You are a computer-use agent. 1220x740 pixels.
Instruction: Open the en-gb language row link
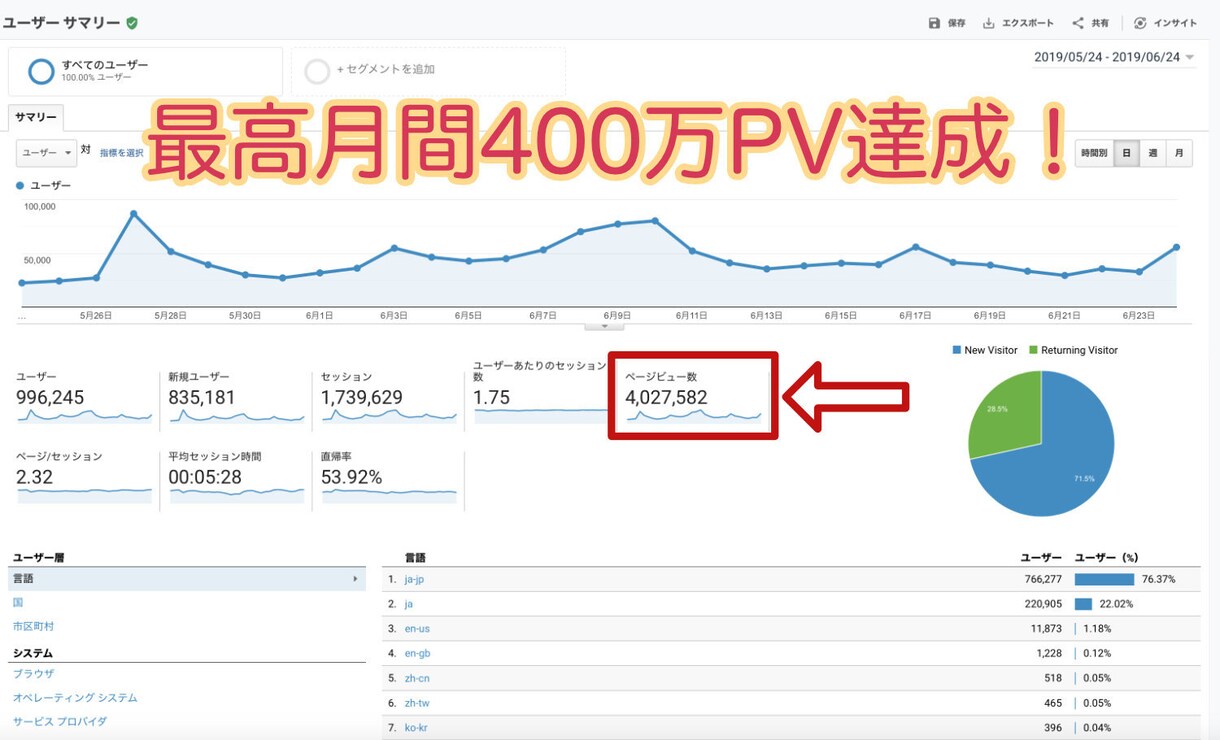(x=417, y=653)
